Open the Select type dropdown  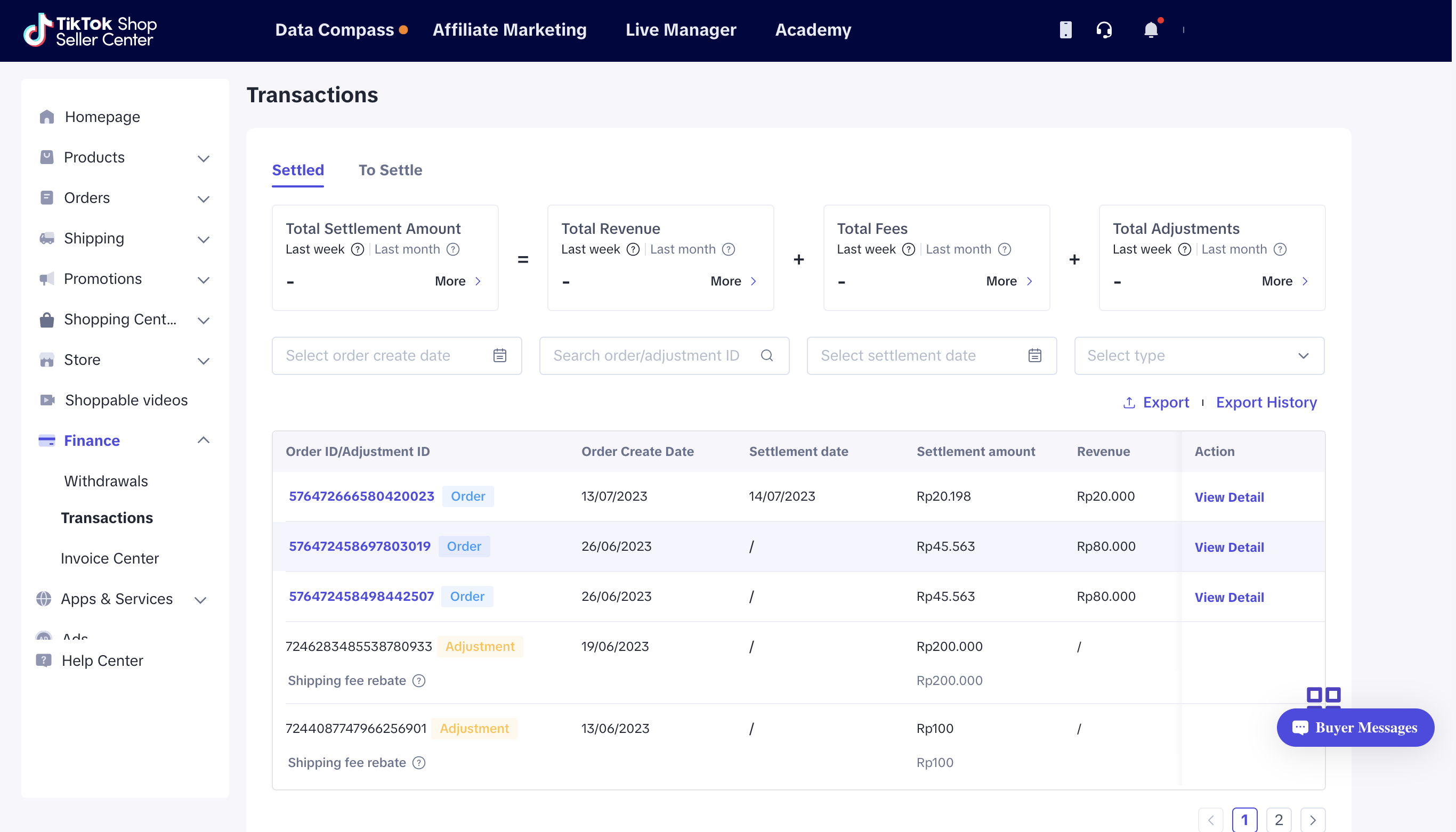(1199, 355)
